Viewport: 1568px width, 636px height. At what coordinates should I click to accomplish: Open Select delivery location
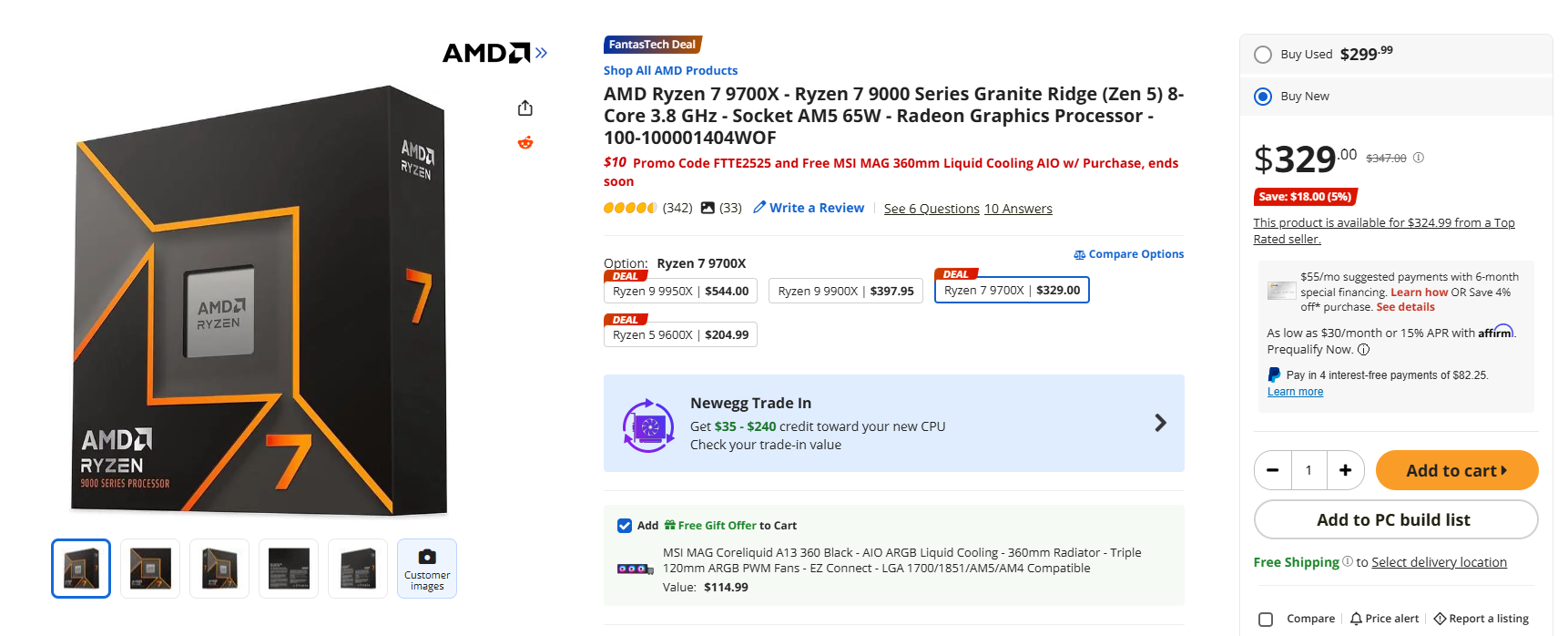(1440, 562)
